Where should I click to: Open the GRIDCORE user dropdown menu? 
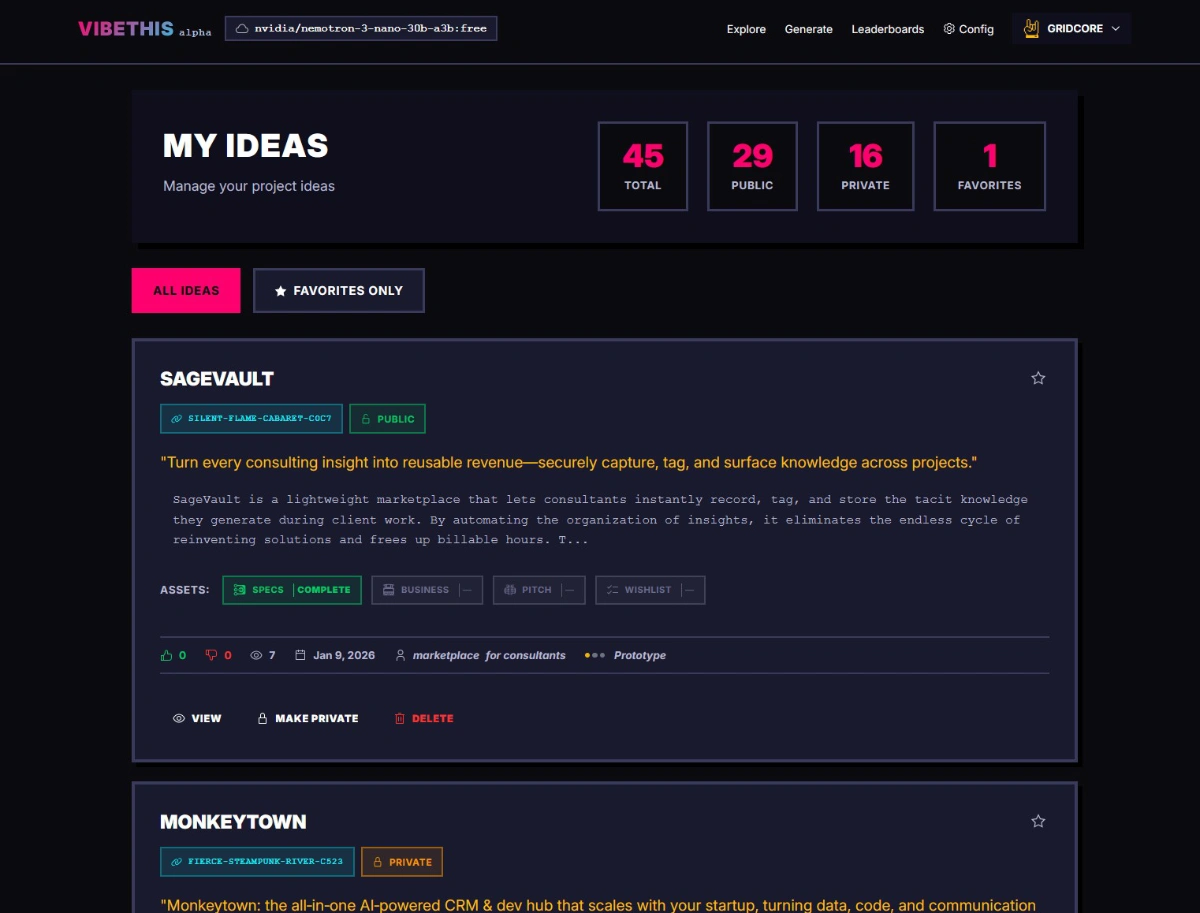(1072, 29)
